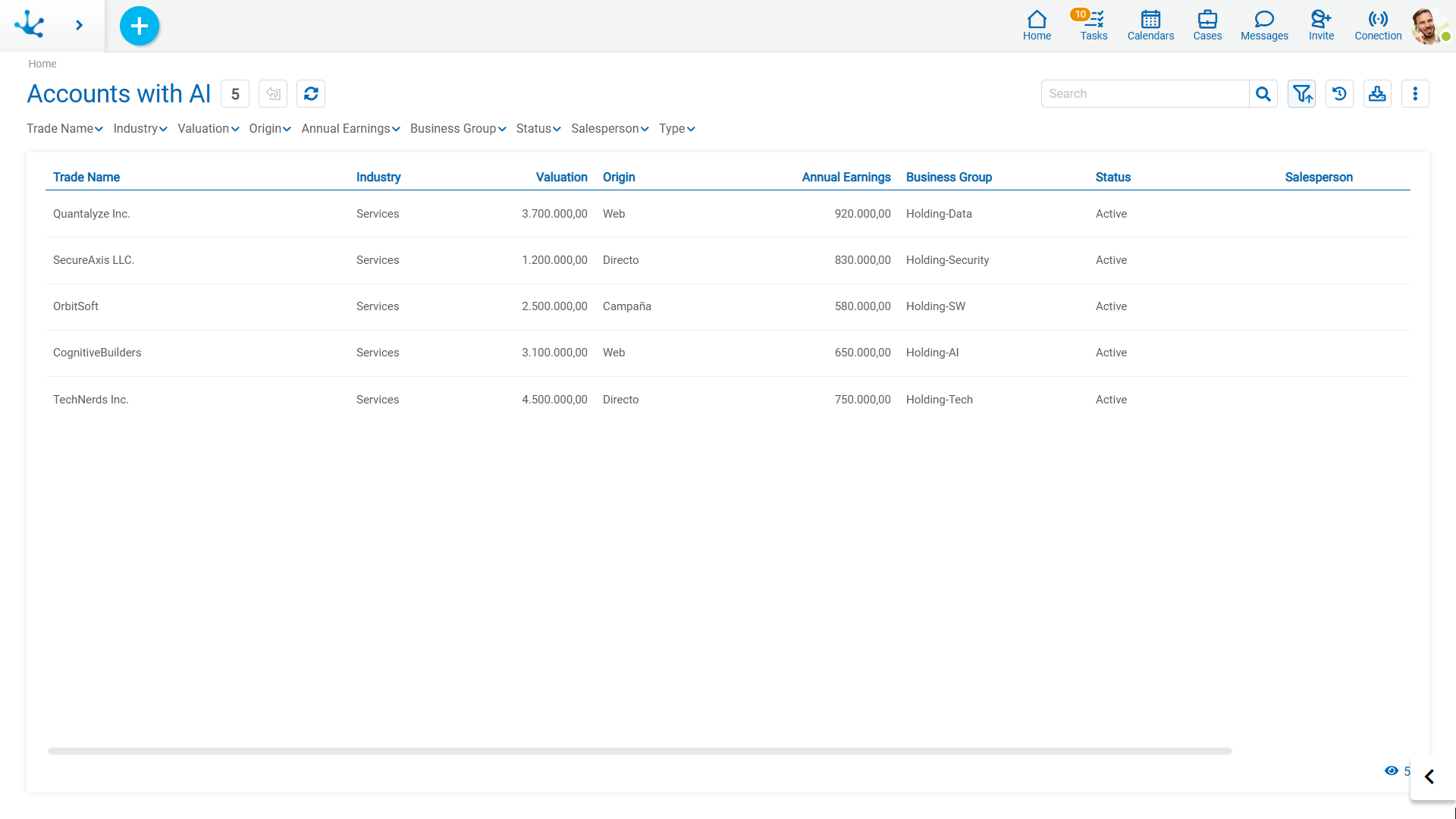The image size is (1456, 819).
Task: Open the three-dot more options menu
Action: tap(1415, 94)
